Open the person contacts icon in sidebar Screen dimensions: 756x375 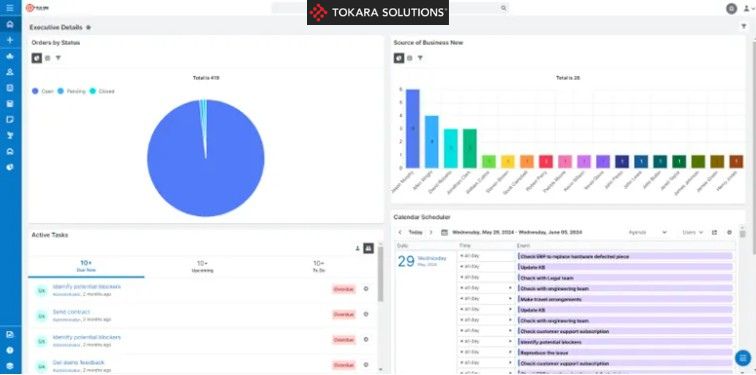click(x=10, y=72)
